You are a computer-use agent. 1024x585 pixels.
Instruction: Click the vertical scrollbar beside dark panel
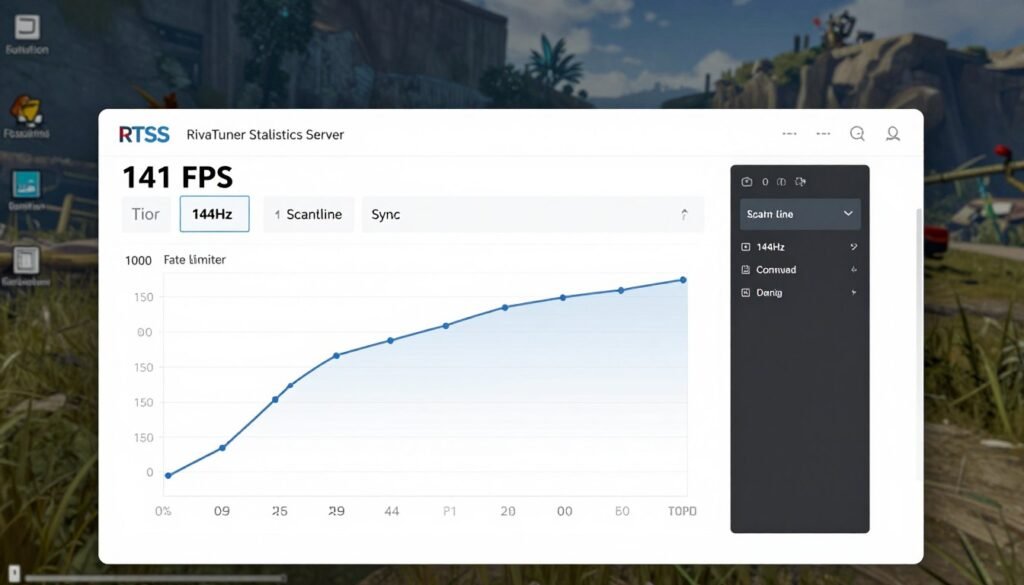[x=919, y=300]
